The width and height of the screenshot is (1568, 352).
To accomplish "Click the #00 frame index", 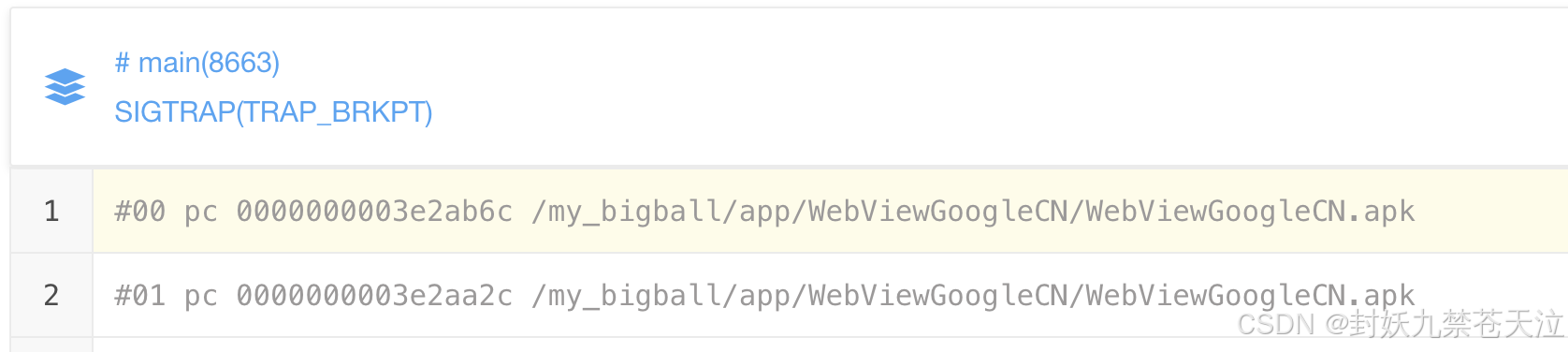I will click(x=139, y=212).
